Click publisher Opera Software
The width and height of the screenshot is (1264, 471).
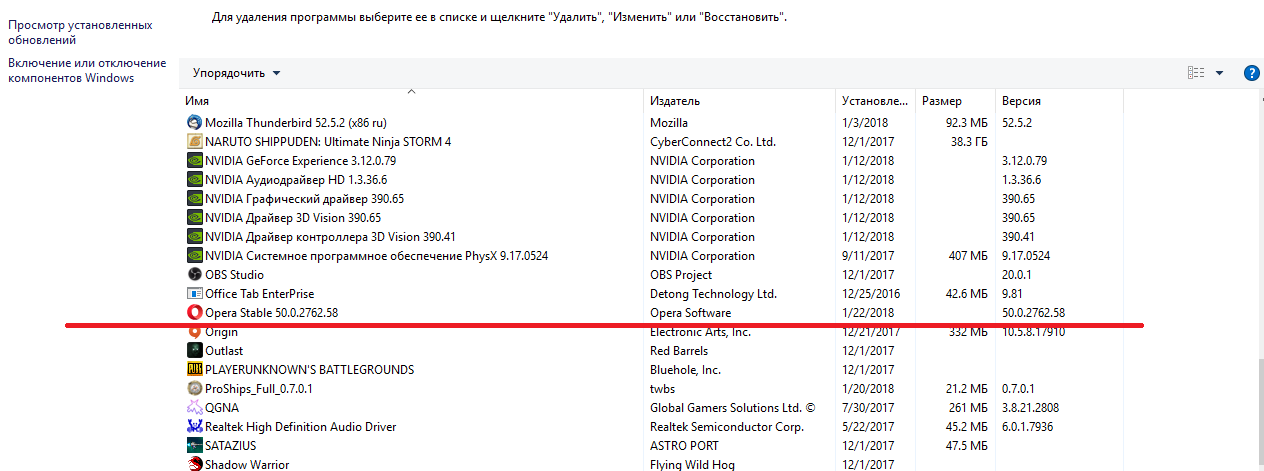coord(690,312)
